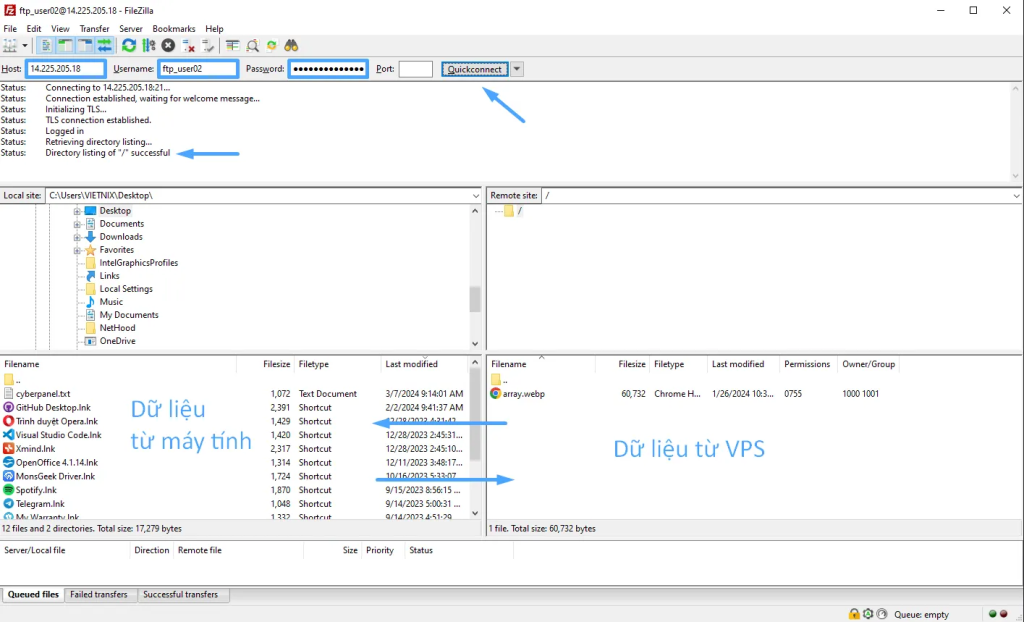The image size is (1024, 622).
Task: Sort local files by Last modified column
Action: 411,364
